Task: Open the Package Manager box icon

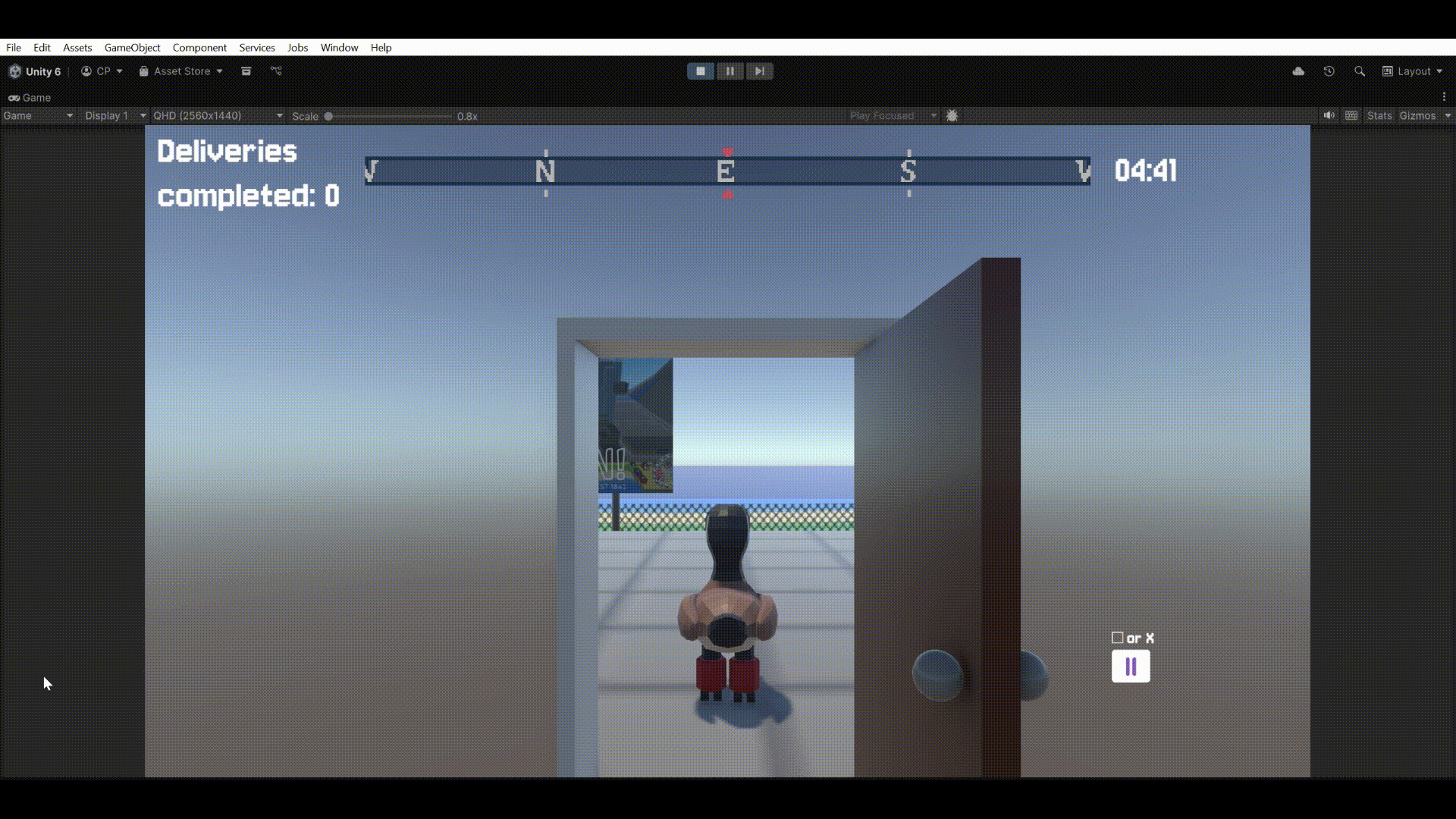Action: point(246,71)
